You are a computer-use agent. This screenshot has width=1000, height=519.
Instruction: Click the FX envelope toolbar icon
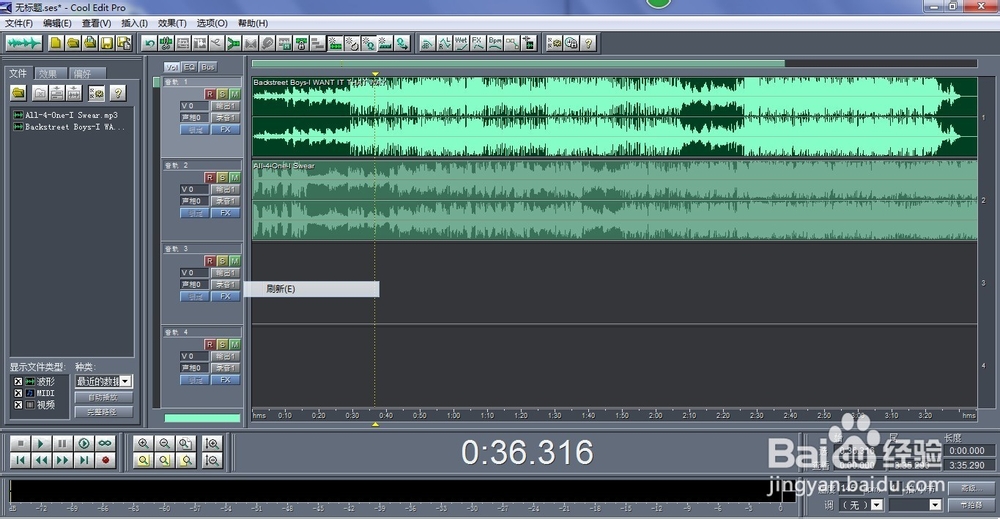(x=478, y=43)
